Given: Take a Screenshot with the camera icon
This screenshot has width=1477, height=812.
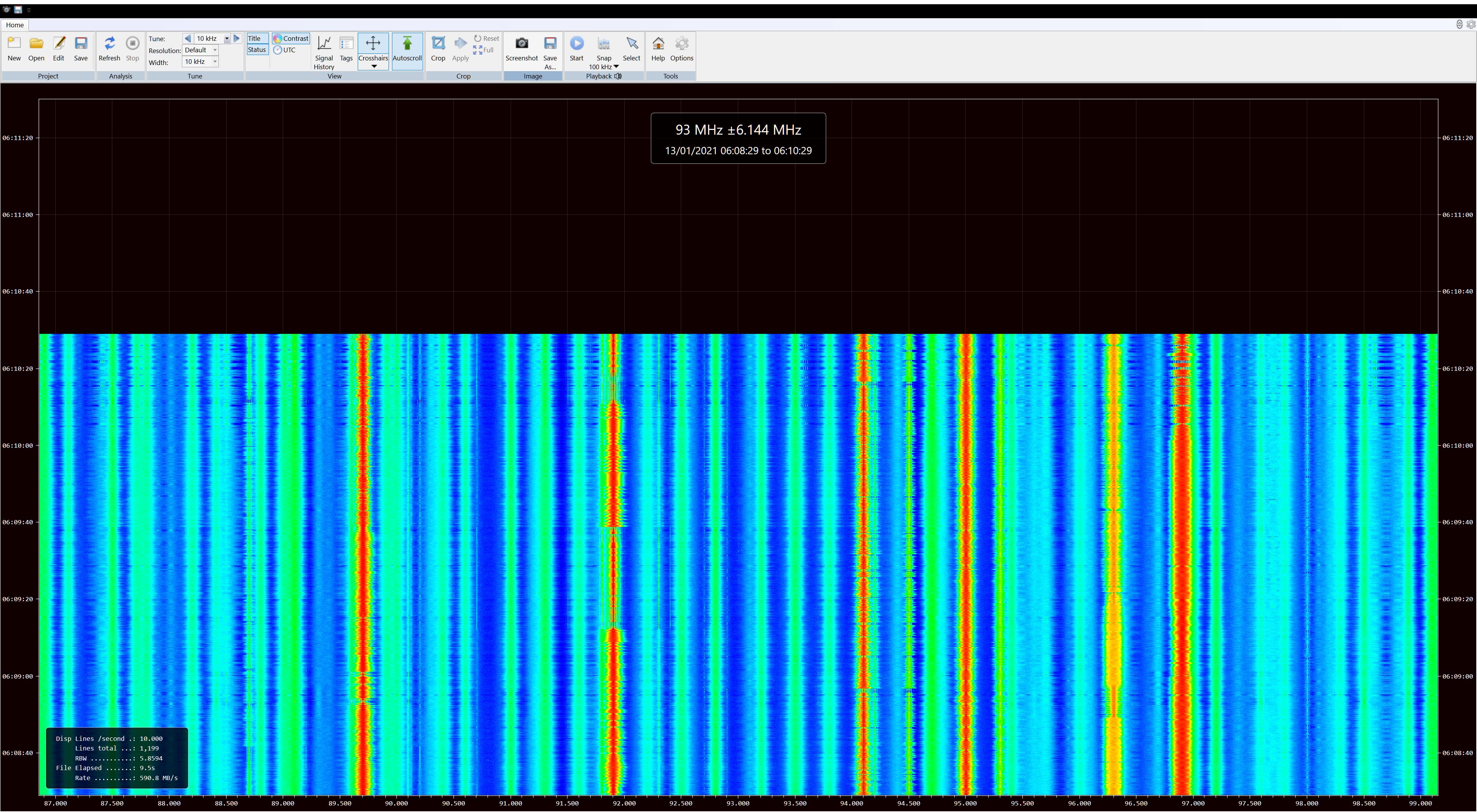Looking at the screenshot, I should click(x=521, y=44).
